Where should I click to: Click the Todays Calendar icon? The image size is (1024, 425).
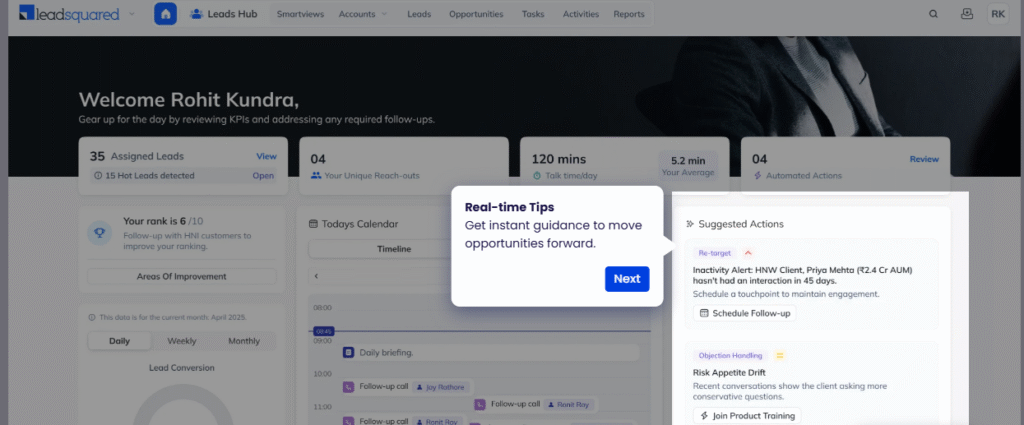tap(313, 224)
